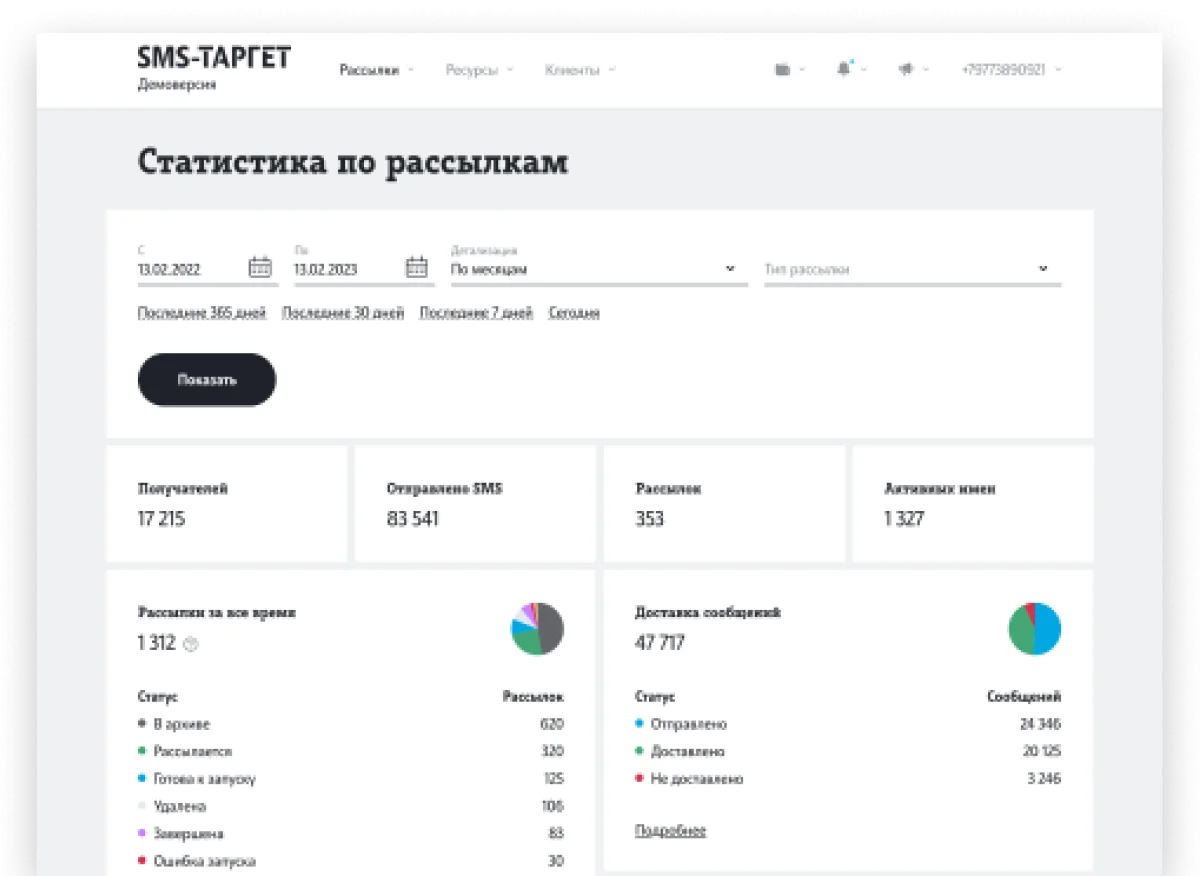This screenshot has height=876, width=1200.
Task: Click the wallet icon in the header
Action: click(783, 70)
